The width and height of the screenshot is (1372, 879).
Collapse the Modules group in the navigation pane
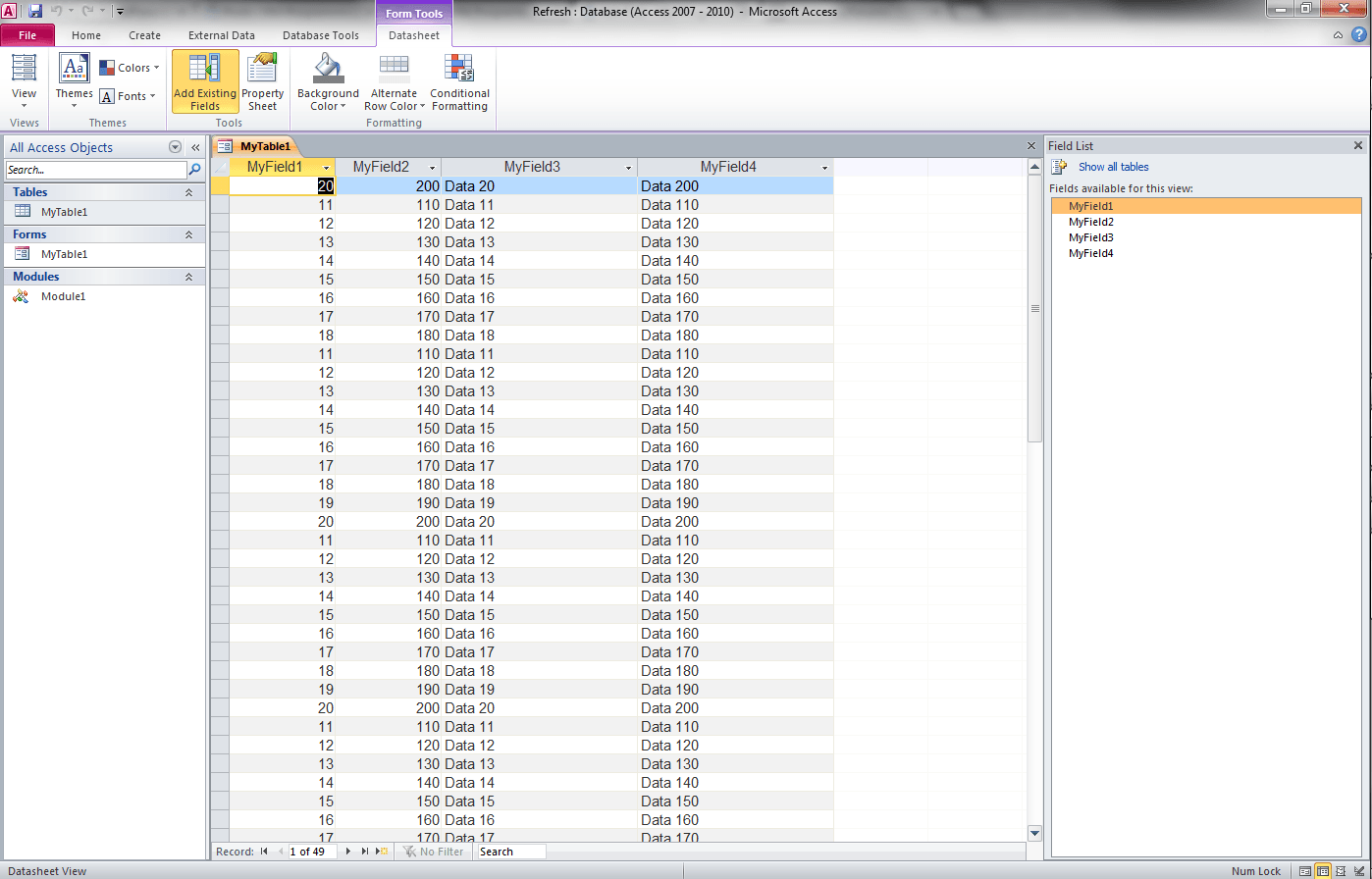[x=188, y=277]
